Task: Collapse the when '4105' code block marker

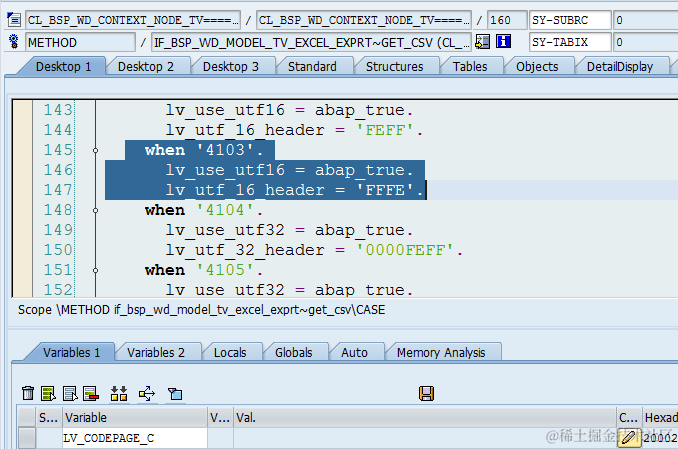Action: 96,270
